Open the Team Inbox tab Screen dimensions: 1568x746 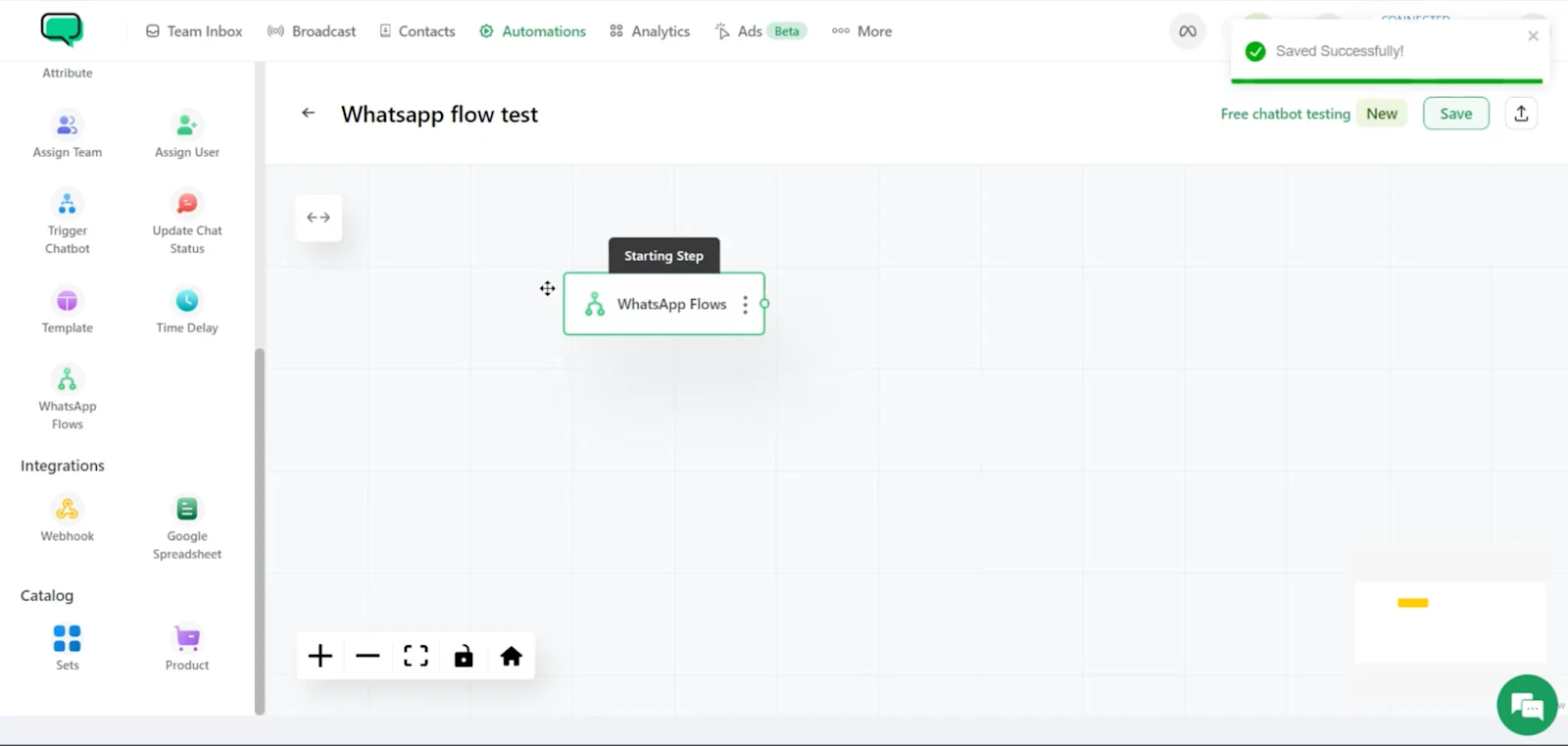click(x=194, y=31)
